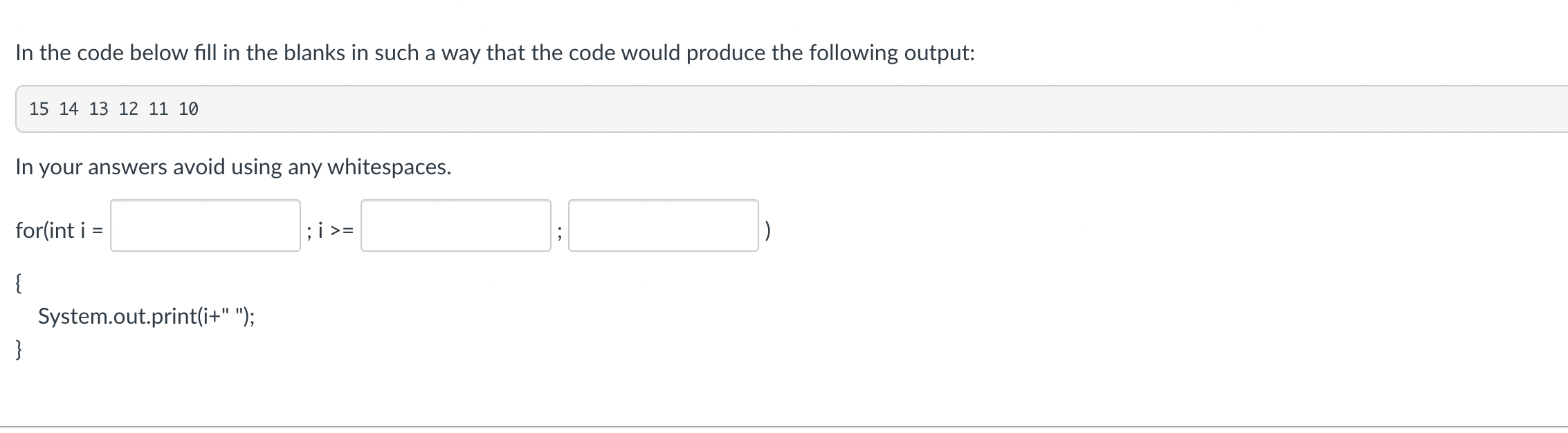Click the expected output box showing 15 14 13
This screenshot has height=433, width=1568.
(x=784, y=108)
